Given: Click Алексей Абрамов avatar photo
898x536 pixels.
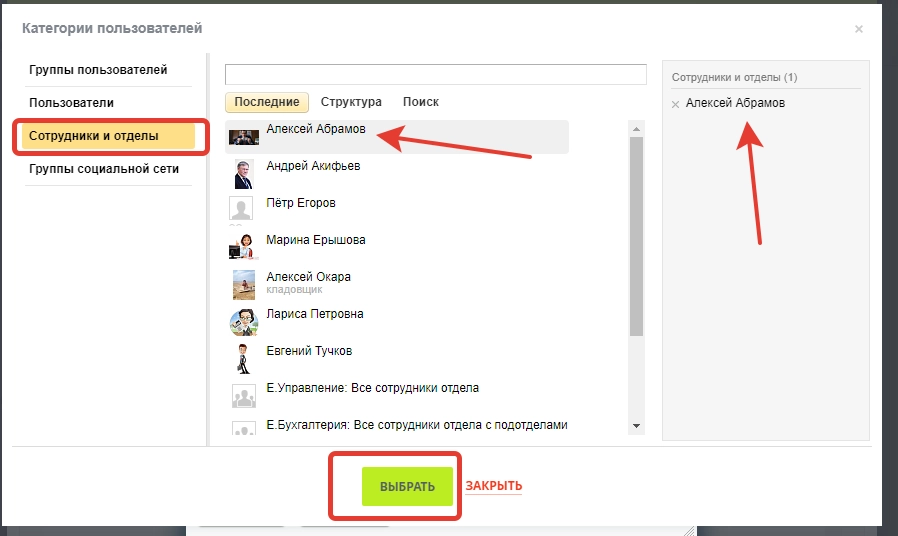Looking at the screenshot, I should [x=242, y=137].
